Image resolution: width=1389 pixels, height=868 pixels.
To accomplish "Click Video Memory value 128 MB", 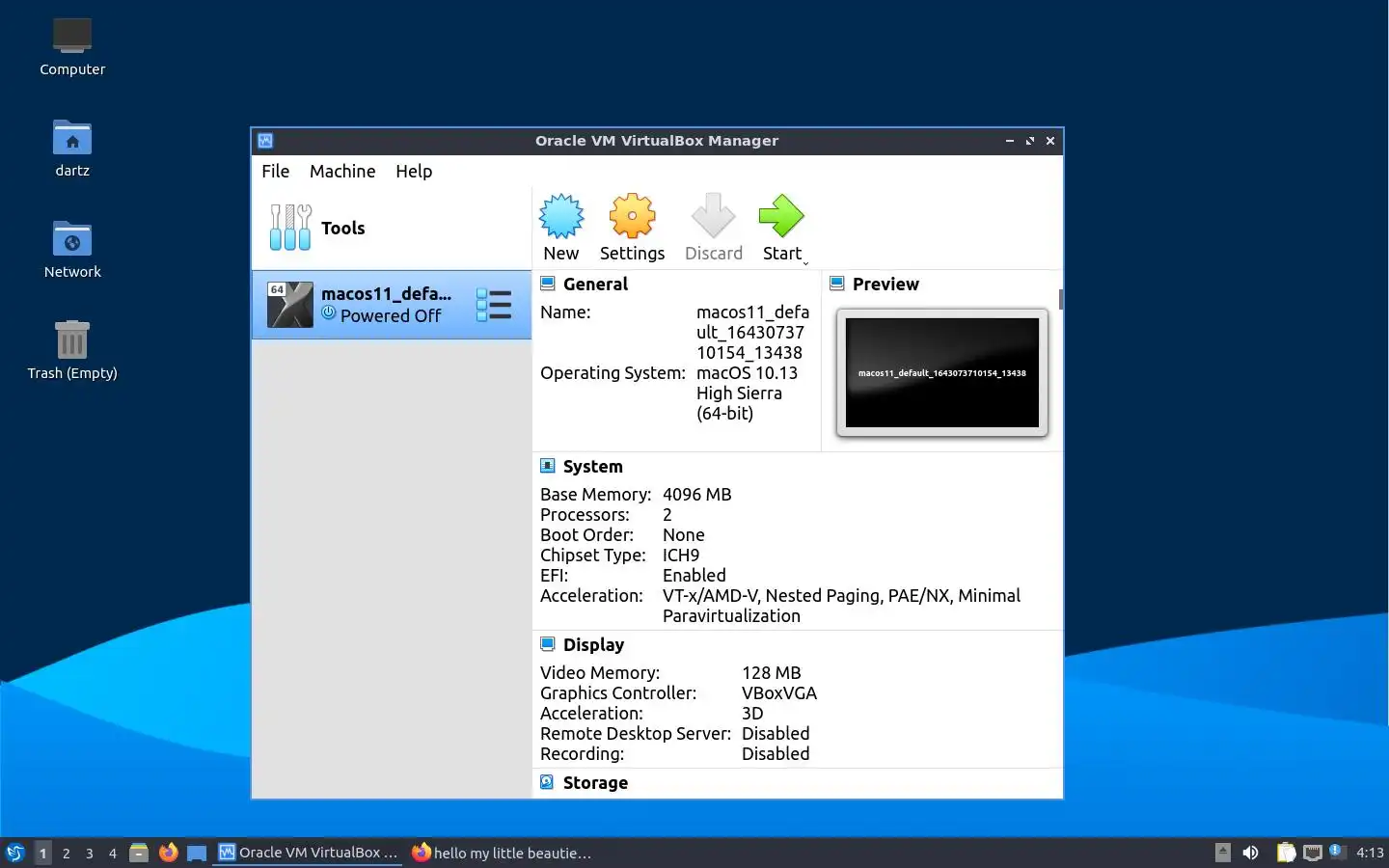I will tap(772, 673).
